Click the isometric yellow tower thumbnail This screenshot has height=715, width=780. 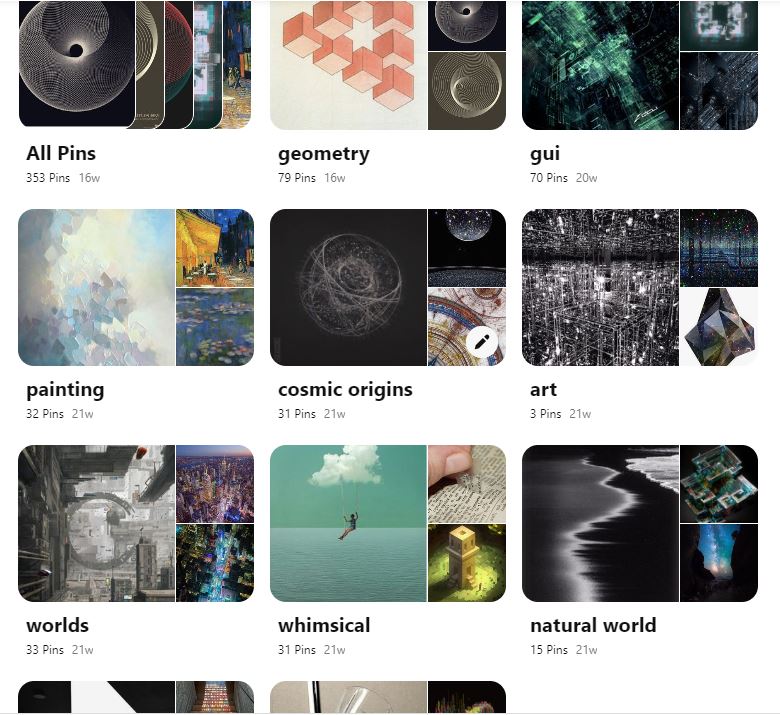tap(467, 563)
